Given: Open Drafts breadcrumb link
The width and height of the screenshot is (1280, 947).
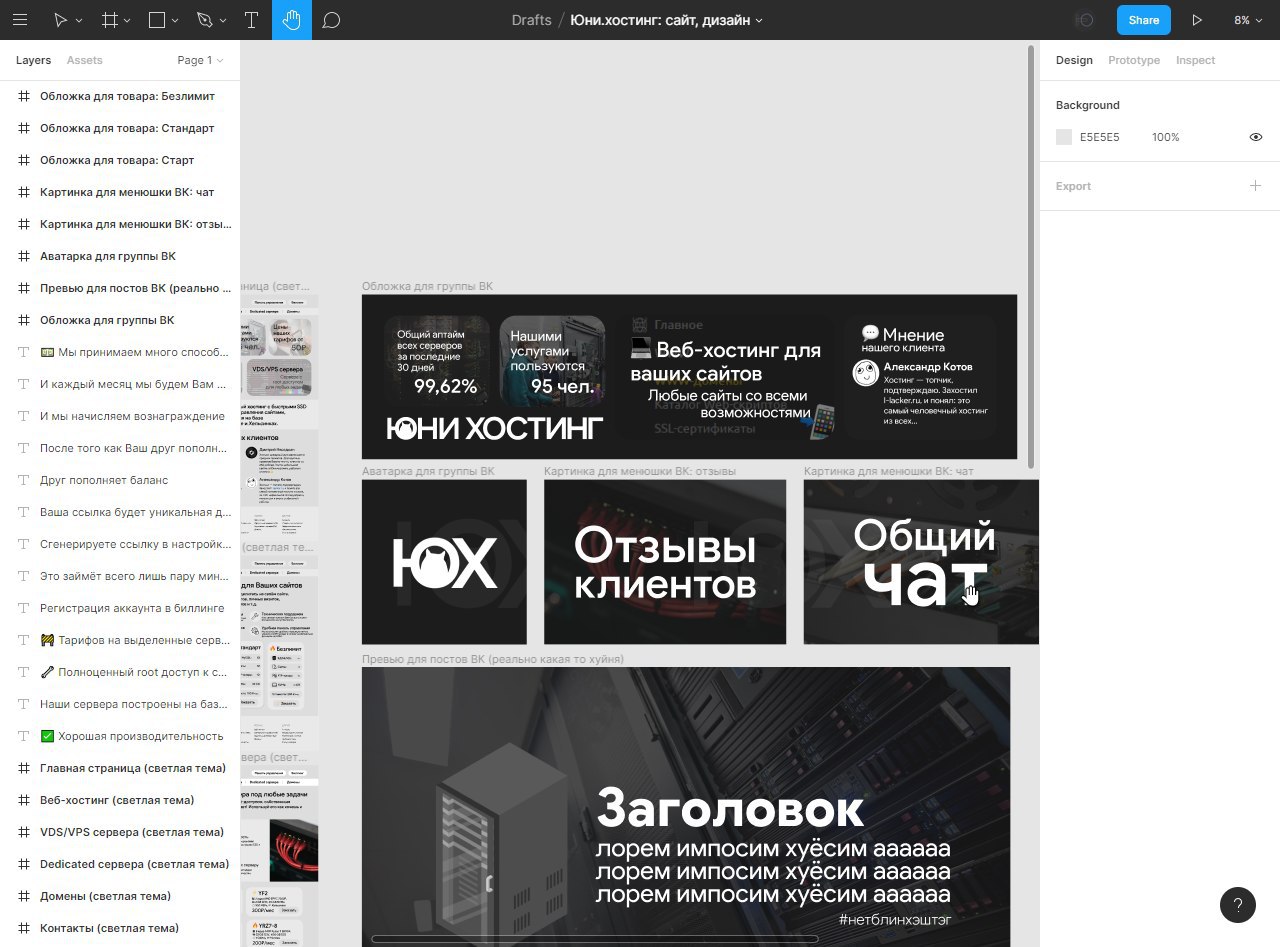Looking at the screenshot, I should 531,20.
